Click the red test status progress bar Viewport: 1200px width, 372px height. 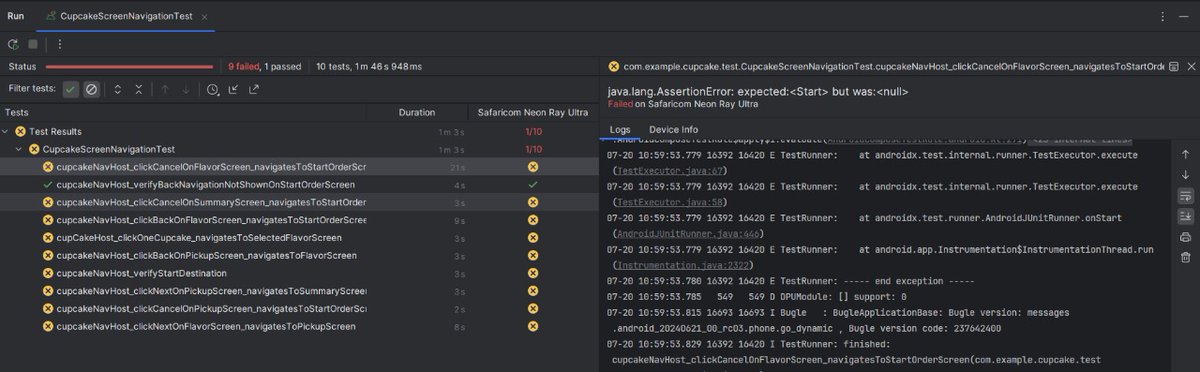click(x=129, y=67)
